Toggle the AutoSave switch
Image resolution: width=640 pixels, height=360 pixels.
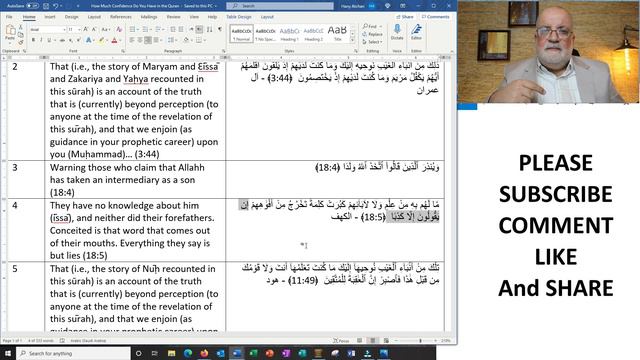pos(33,6)
